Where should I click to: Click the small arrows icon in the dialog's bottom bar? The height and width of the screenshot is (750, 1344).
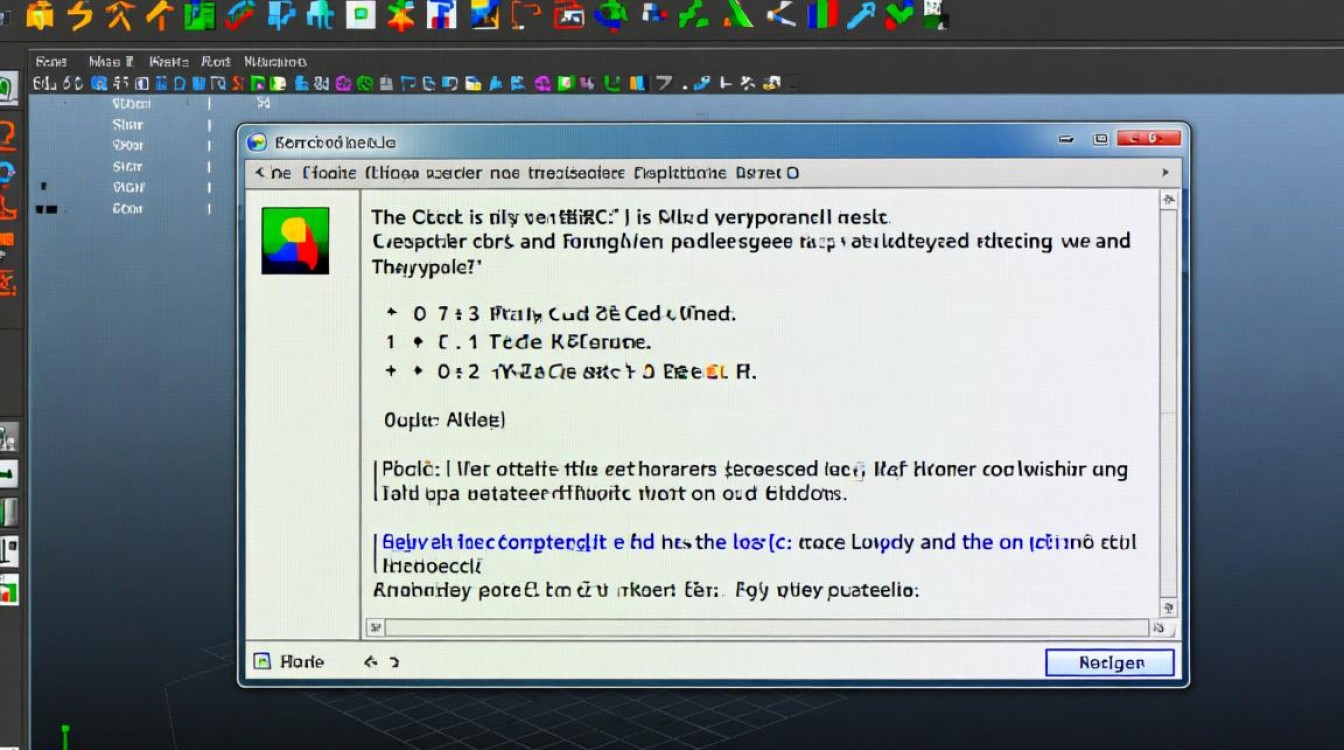point(381,661)
